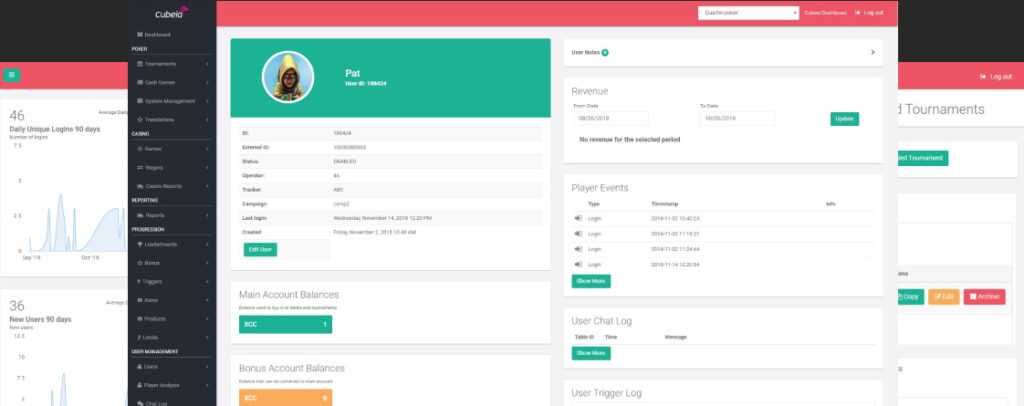Click the Items icon in sidebar

(x=140, y=300)
